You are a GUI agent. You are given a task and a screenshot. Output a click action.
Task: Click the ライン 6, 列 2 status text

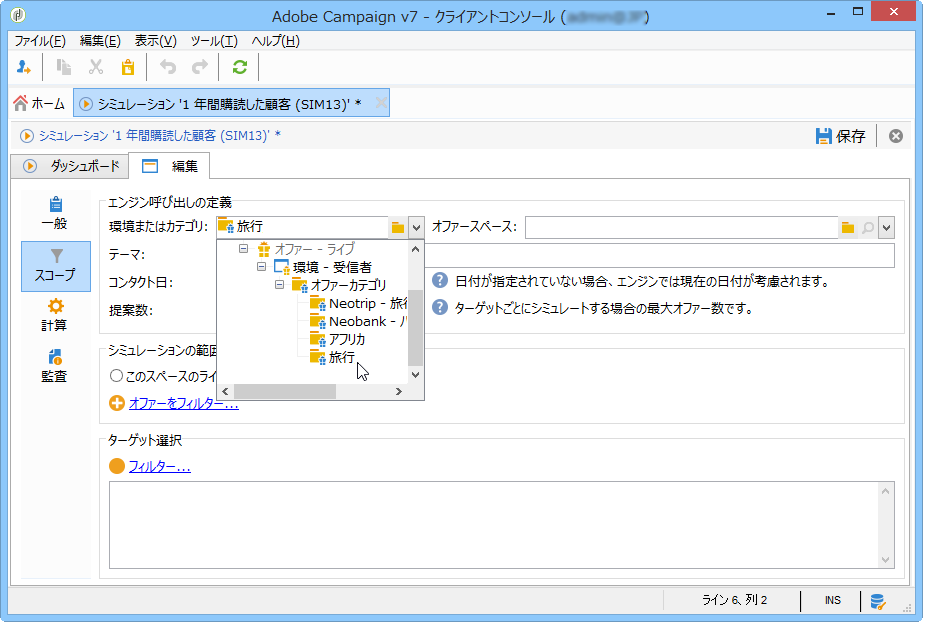[734, 600]
